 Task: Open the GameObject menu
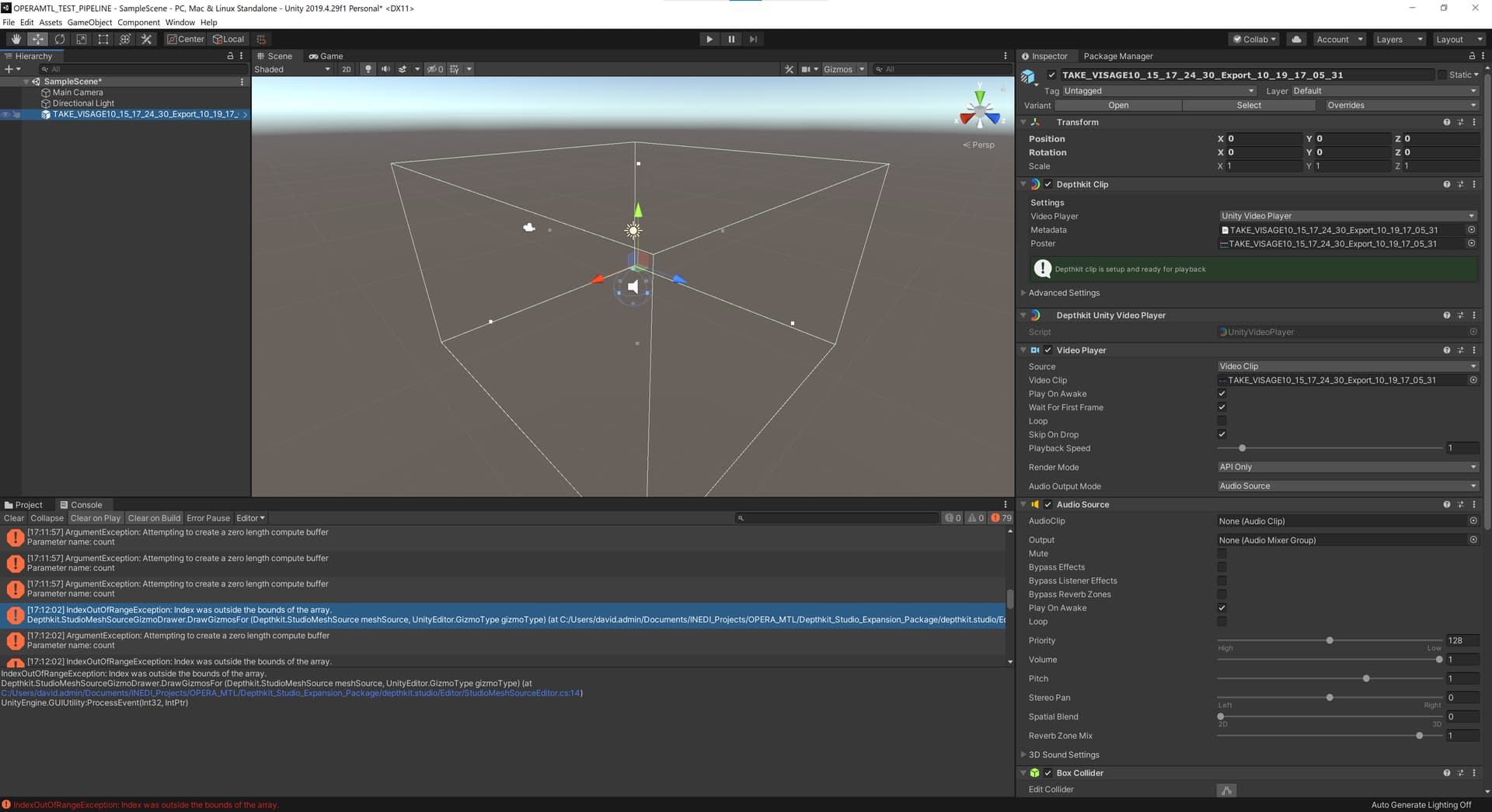89,23
